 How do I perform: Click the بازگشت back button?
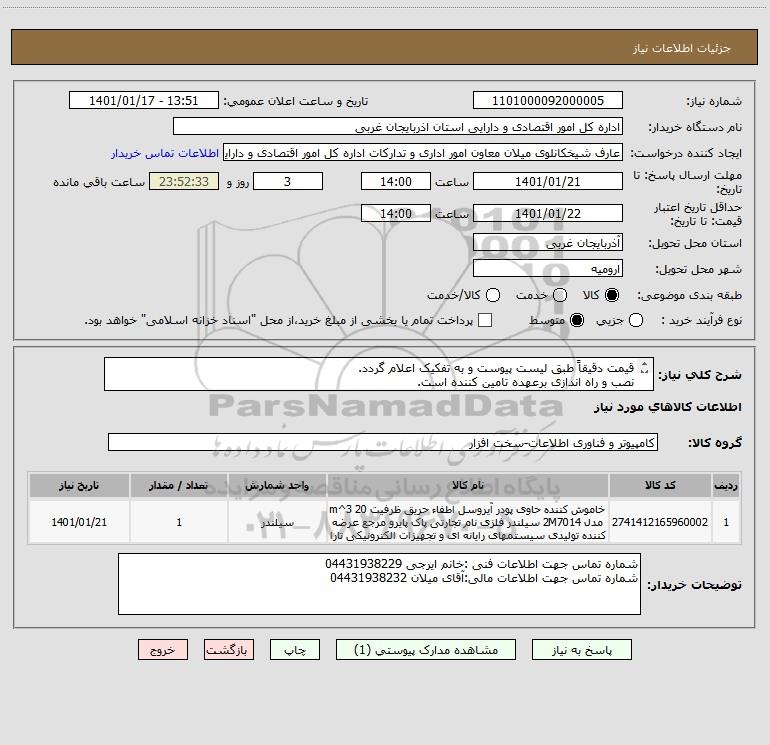pyautogui.click(x=229, y=650)
